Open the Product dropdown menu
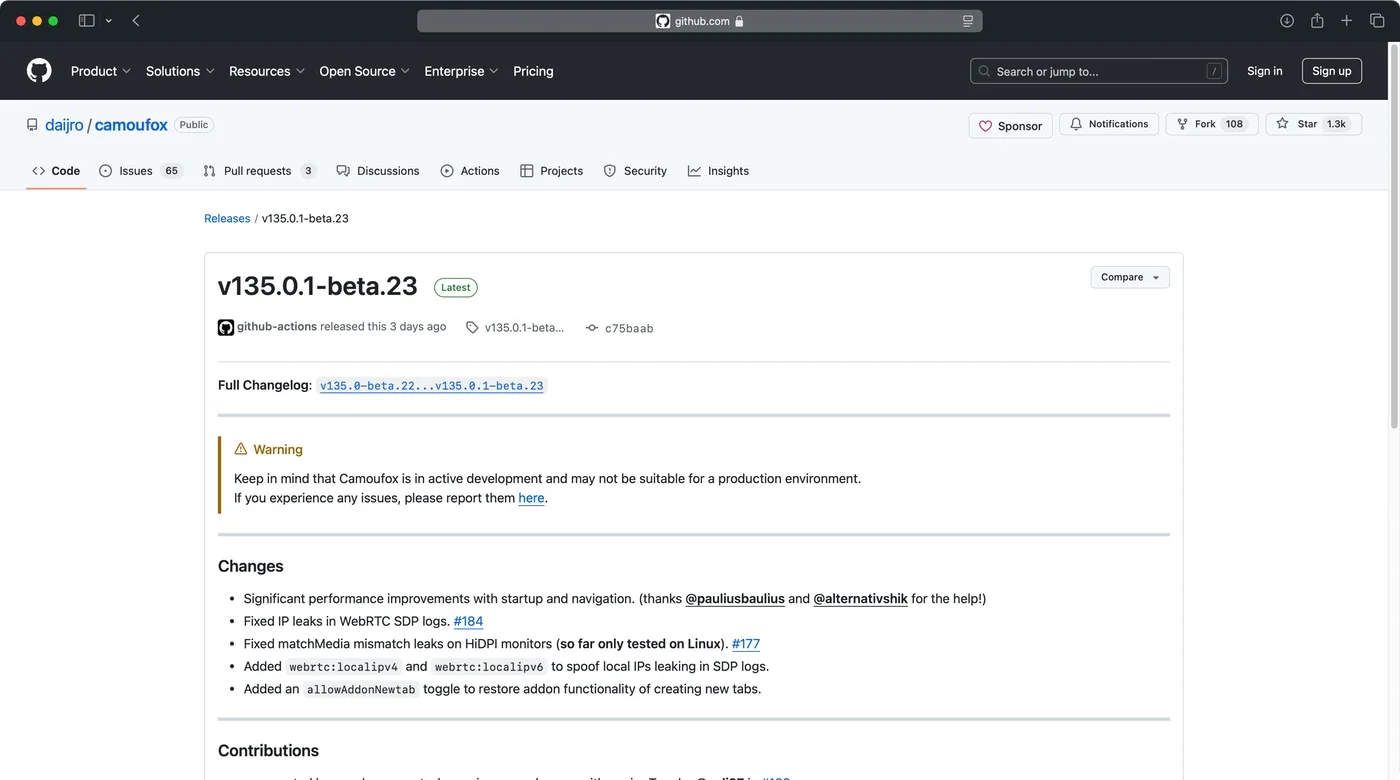This screenshot has width=1400, height=780. click(x=100, y=71)
